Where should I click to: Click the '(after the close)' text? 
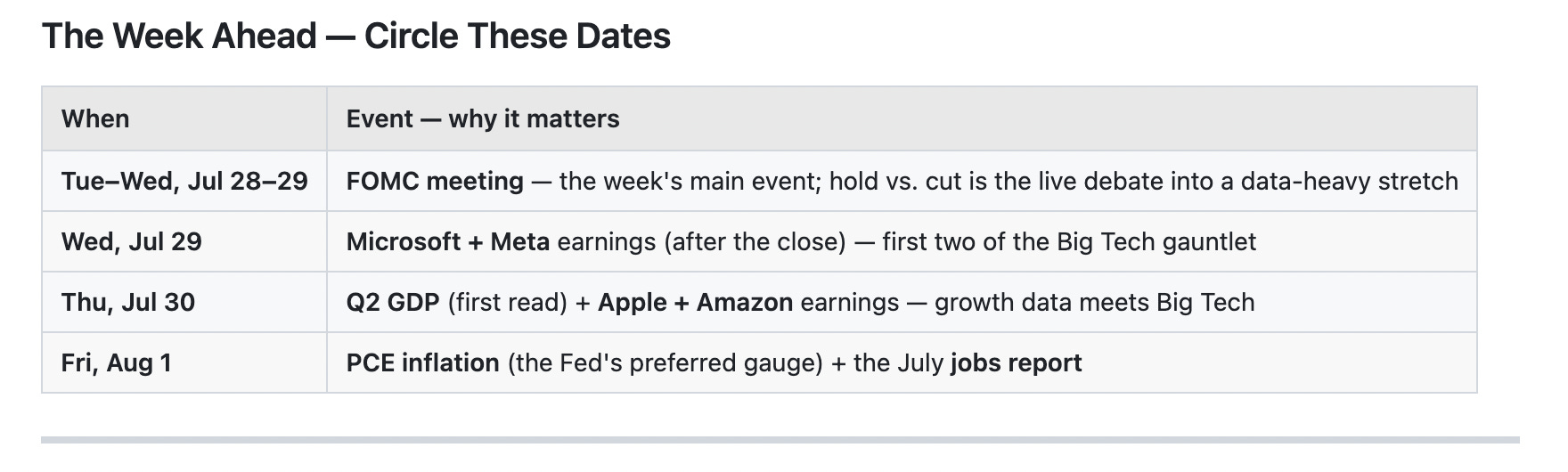pos(701,241)
